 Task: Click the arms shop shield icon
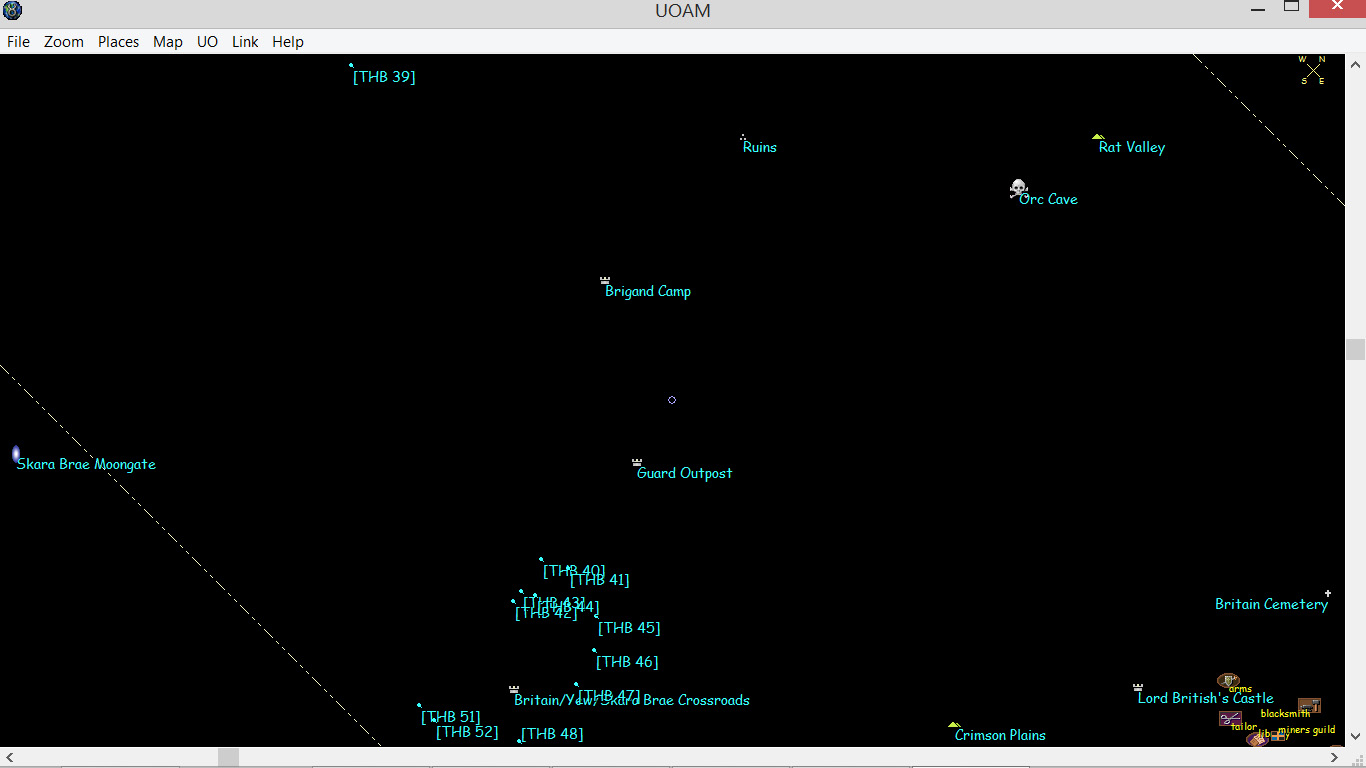click(1228, 680)
